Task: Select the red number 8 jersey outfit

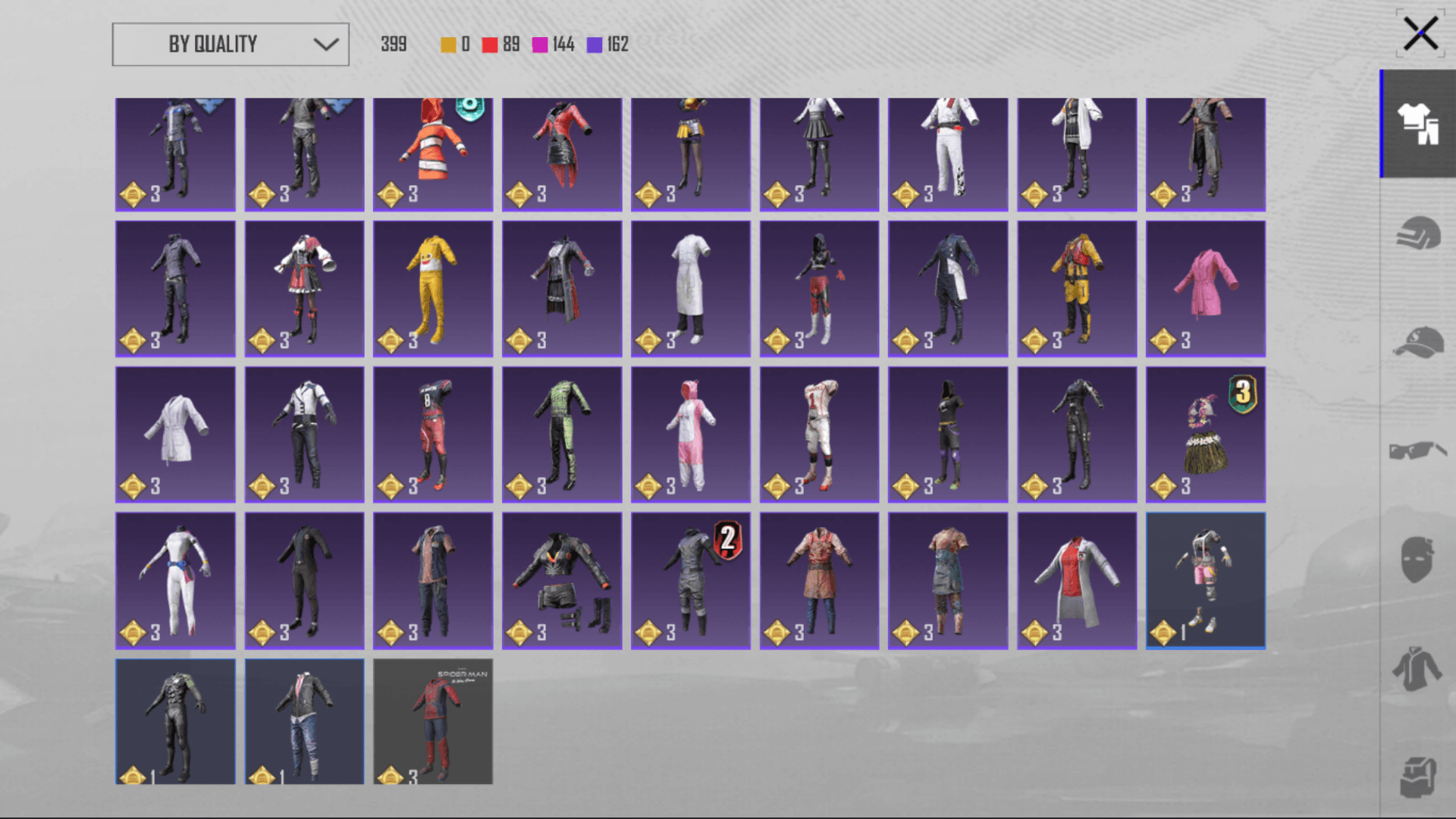Action: [x=433, y=435]
